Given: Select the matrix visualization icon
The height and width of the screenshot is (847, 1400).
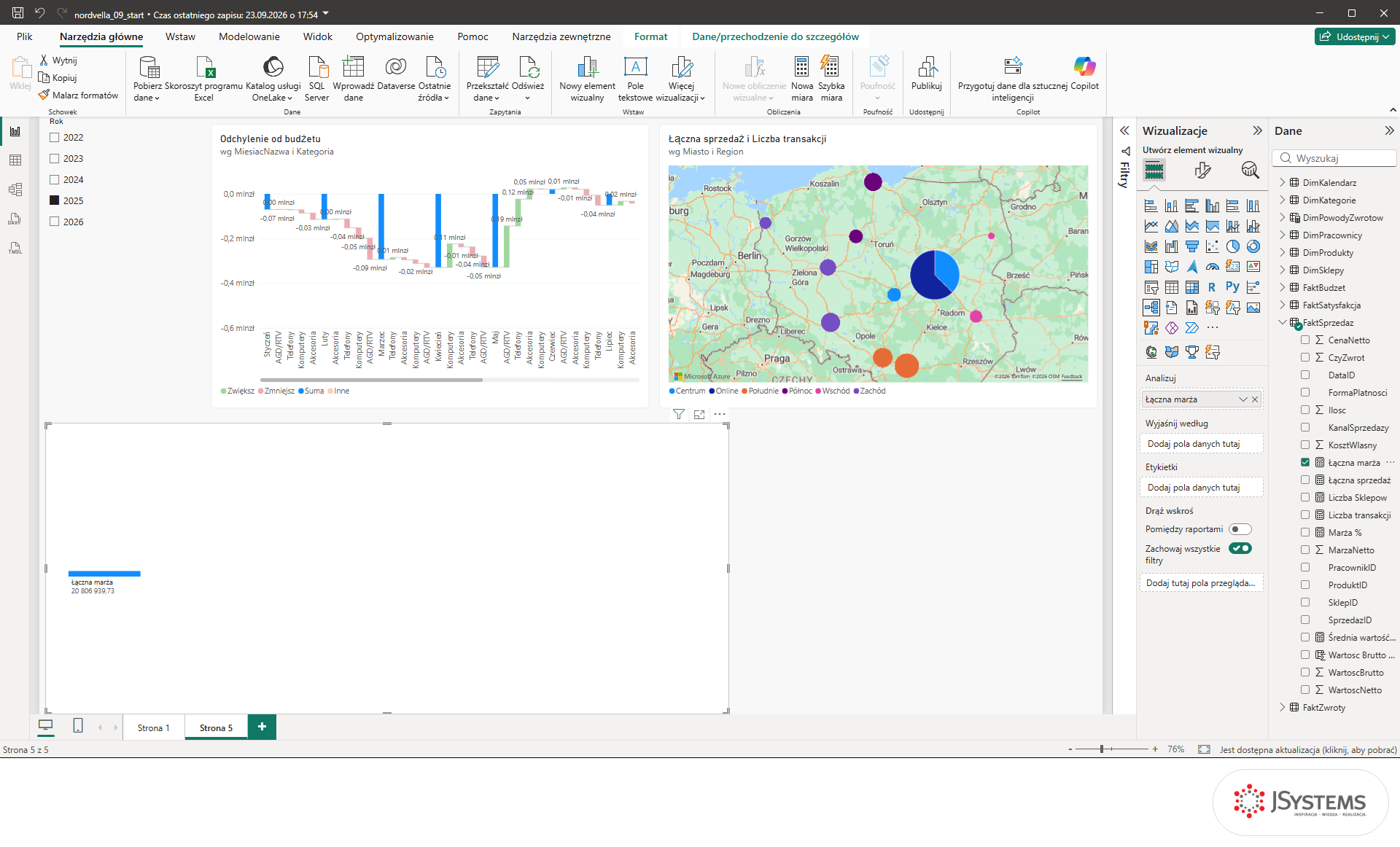Looking at the screenshot, I should [x=1191, y=287].
